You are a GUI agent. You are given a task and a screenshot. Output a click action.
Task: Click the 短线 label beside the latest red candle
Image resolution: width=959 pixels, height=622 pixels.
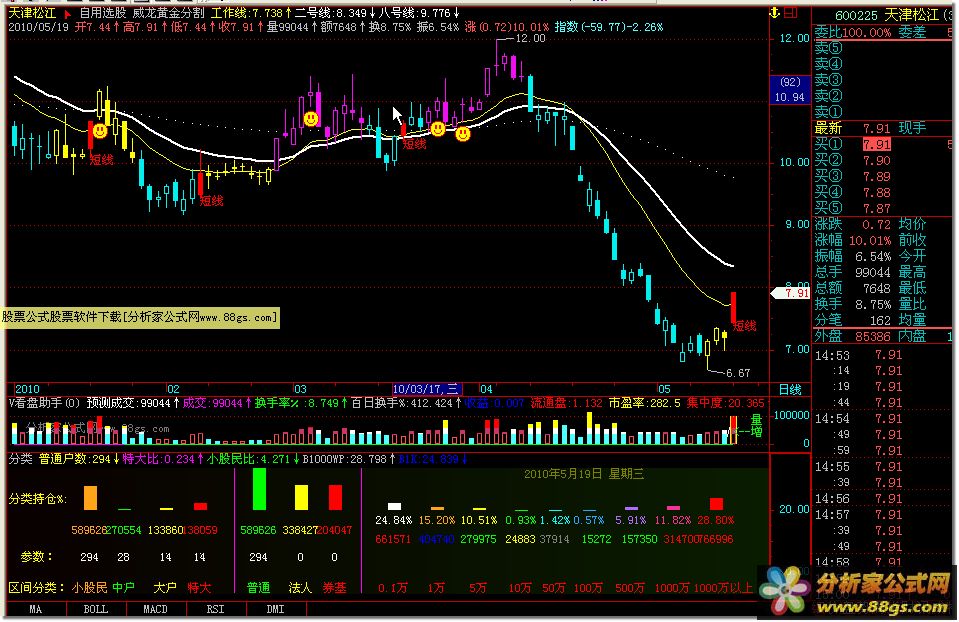pyautogui.click(x=744, y=326)
